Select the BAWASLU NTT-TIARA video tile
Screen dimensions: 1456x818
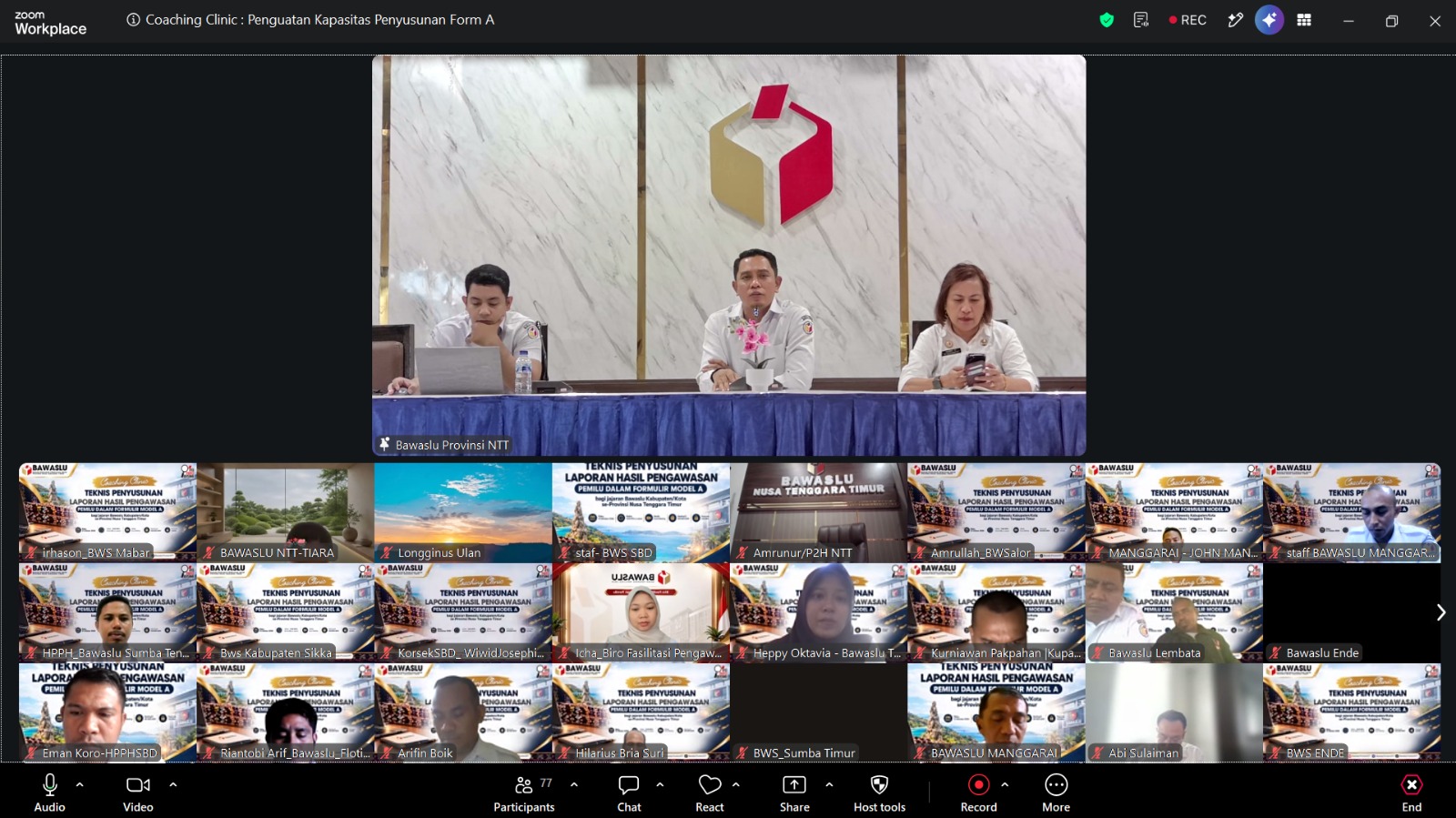[x=285, y=512]
